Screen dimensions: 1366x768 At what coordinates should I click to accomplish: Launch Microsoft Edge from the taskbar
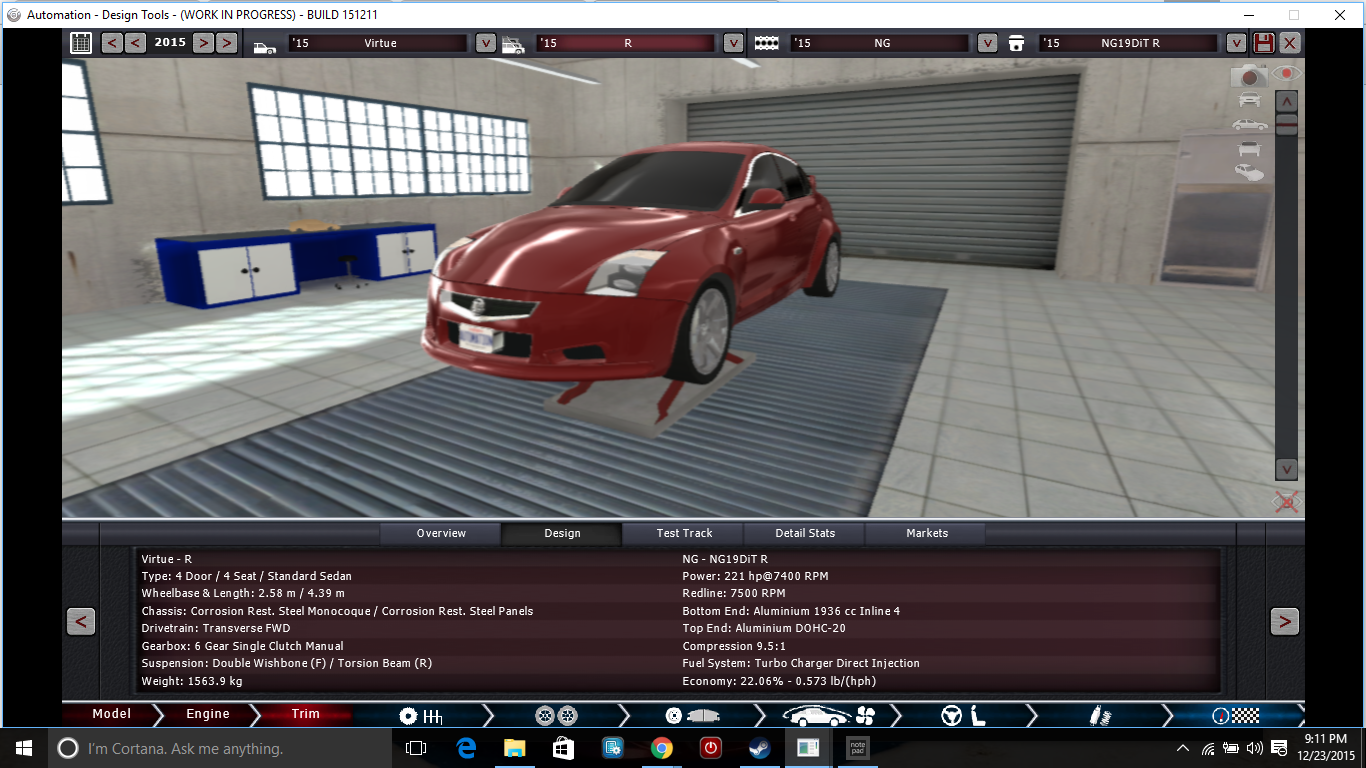[x=466, y=748]
